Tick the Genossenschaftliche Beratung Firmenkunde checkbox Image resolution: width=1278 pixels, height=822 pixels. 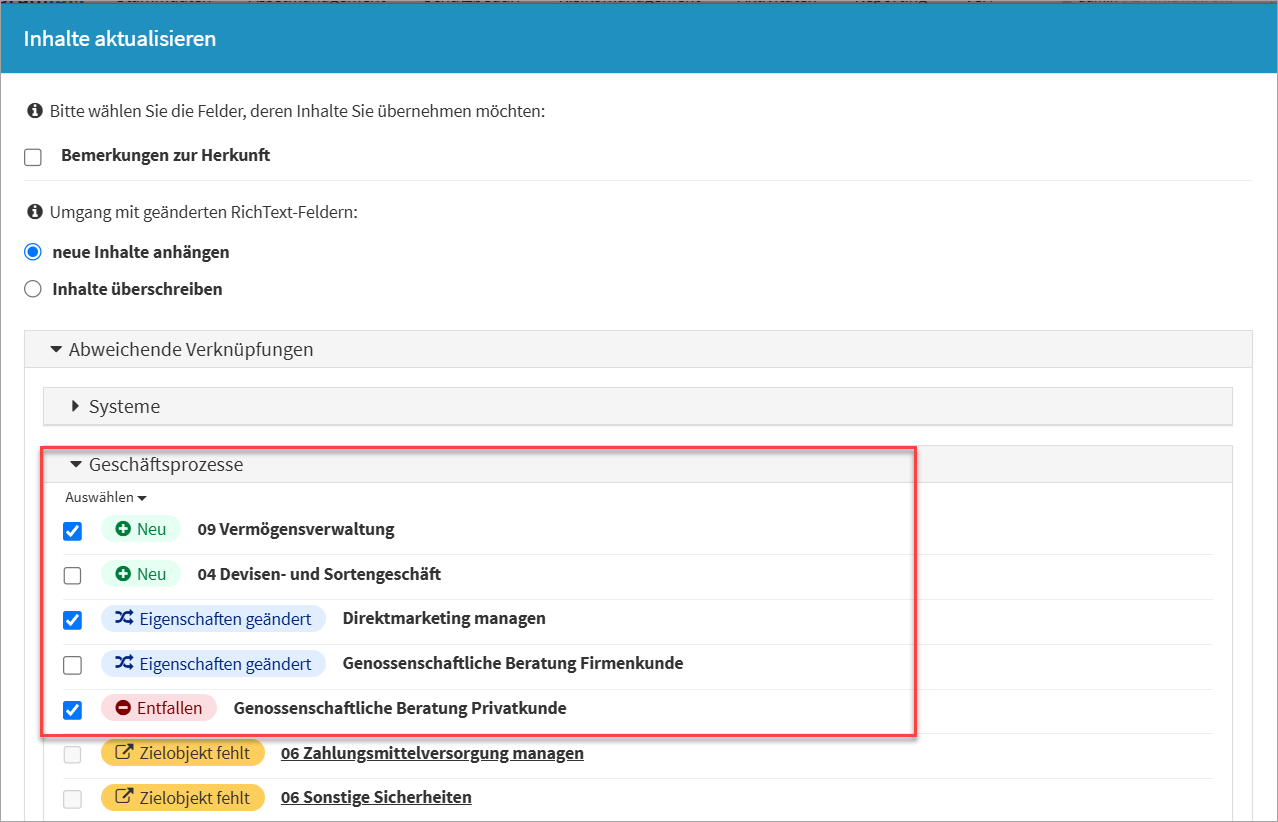[72, 665]
